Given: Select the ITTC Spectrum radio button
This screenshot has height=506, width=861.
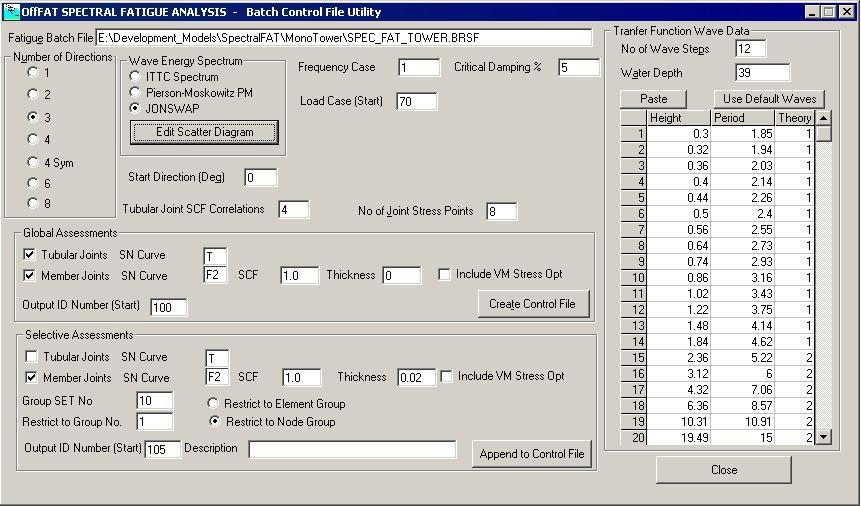Looking at the screenshot, I should pos(136,77).
